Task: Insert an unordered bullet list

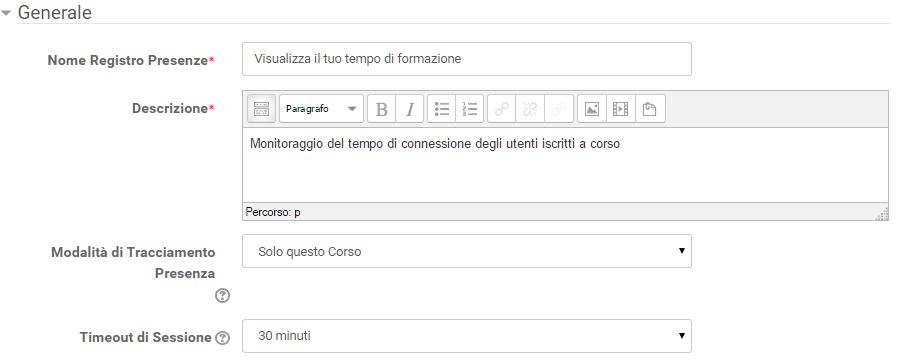Action: (441, 109)
